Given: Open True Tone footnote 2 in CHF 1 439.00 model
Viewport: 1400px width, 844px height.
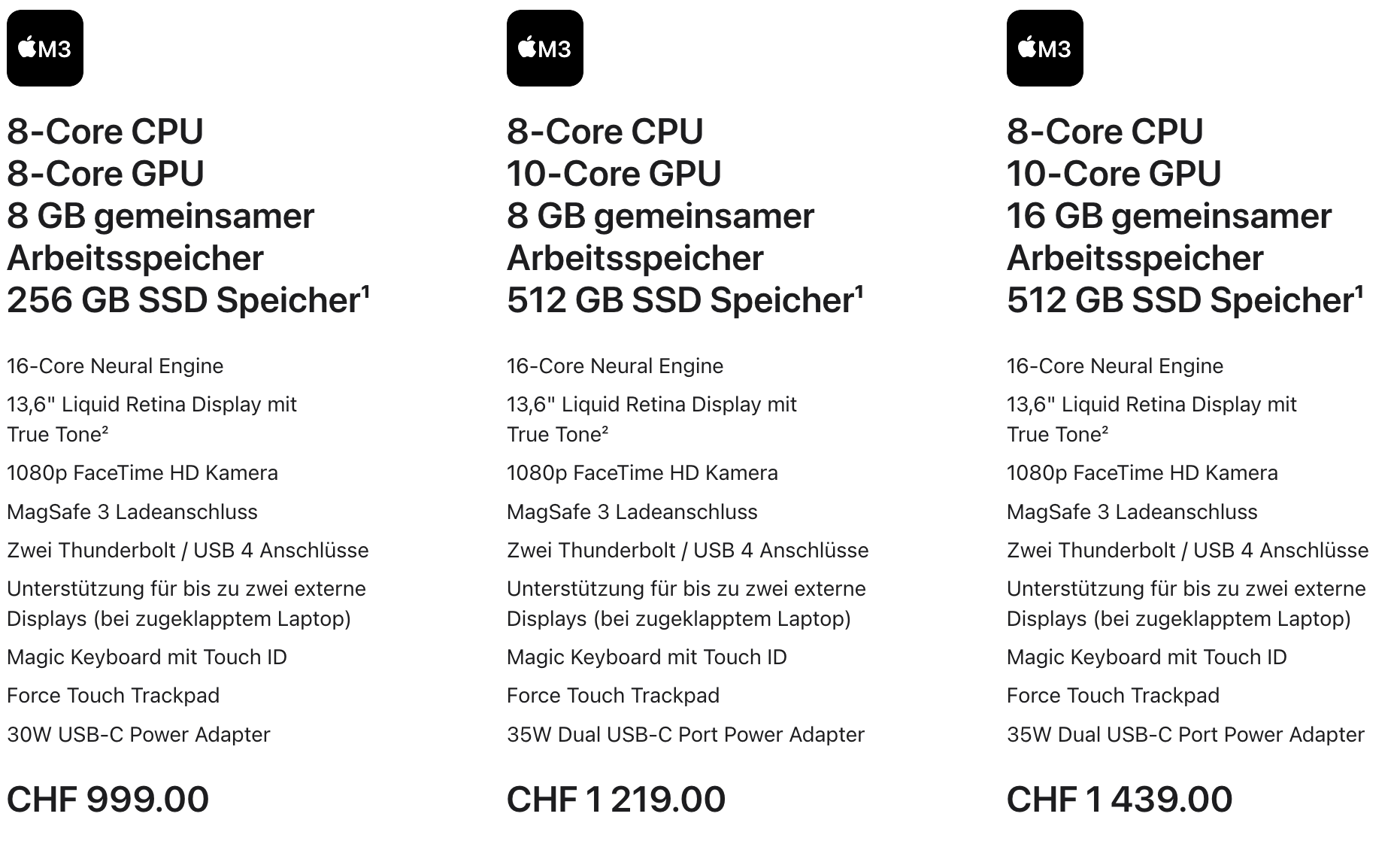Looking at the screenshot, I should (x=1105, y=429).
